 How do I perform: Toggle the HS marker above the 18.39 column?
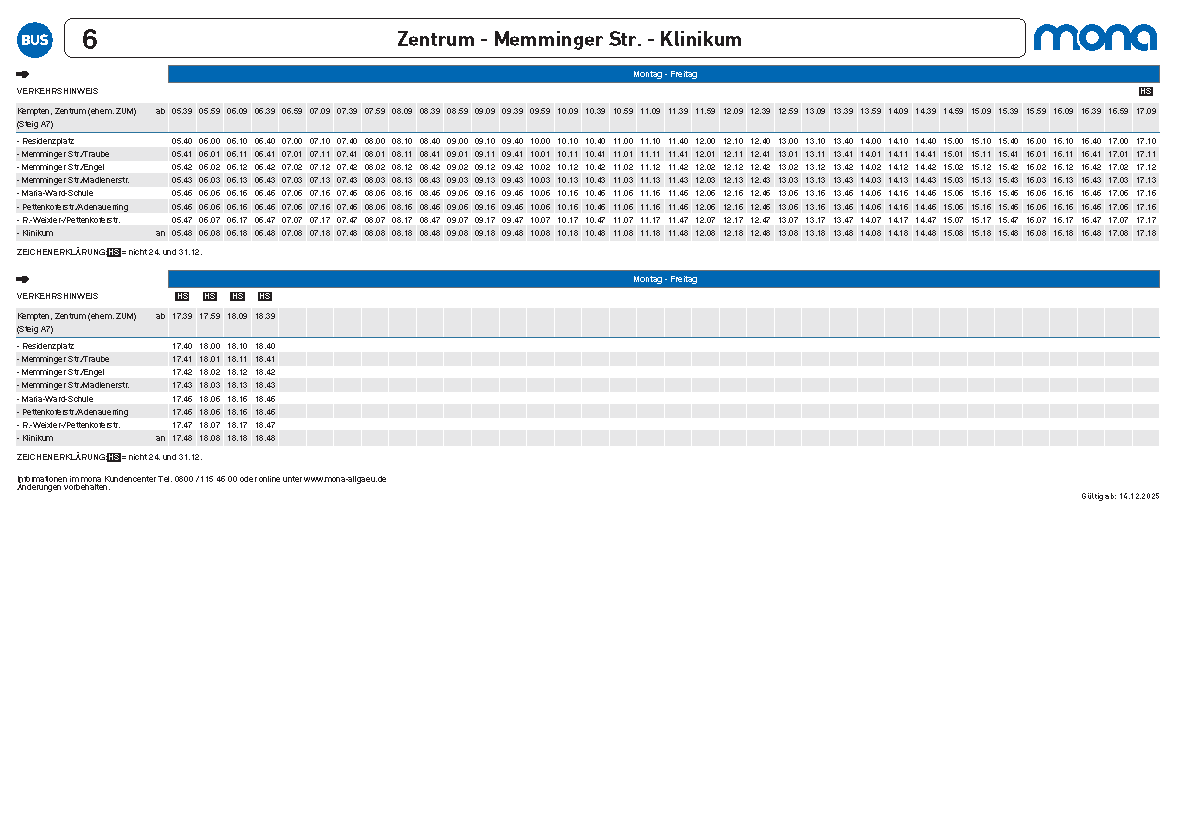[x=263, y=296]
